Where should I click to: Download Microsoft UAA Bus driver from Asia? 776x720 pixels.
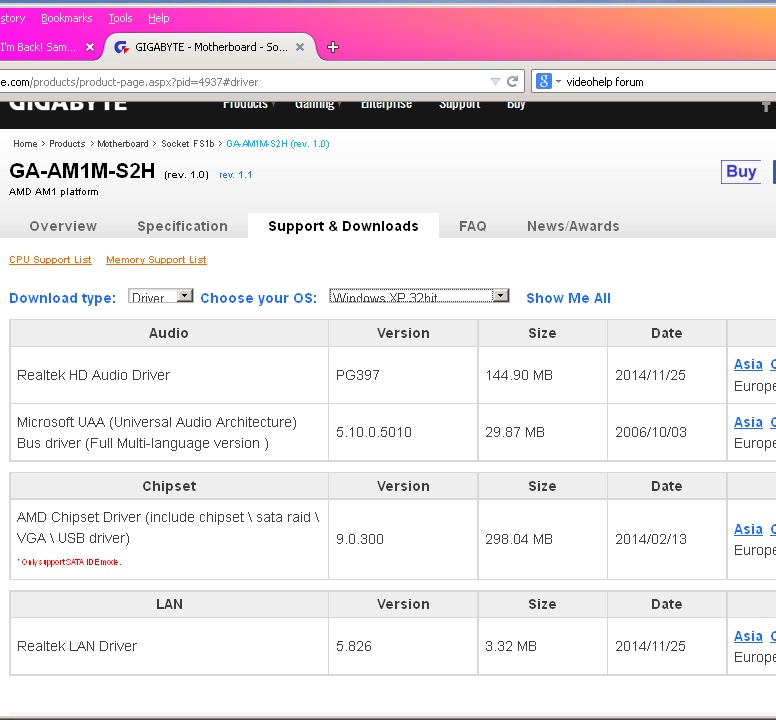coord(748,422)
